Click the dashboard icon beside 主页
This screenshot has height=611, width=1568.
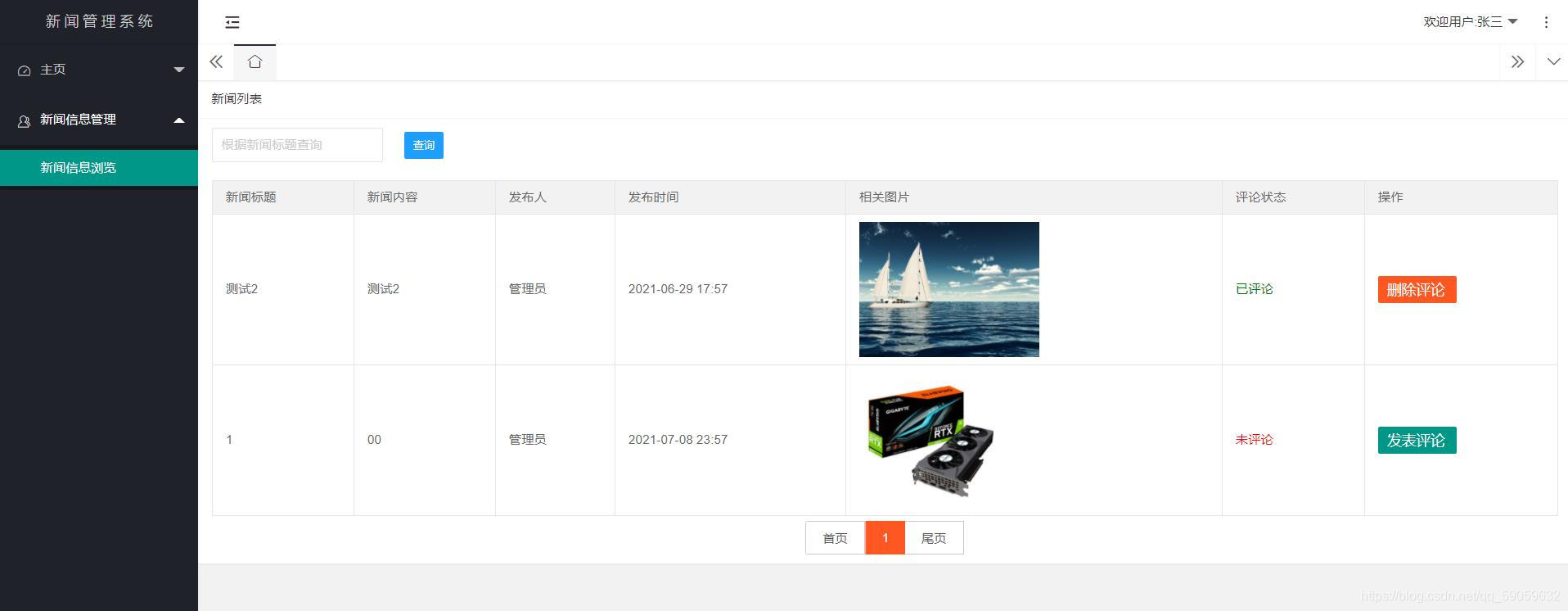coord(25,70)
